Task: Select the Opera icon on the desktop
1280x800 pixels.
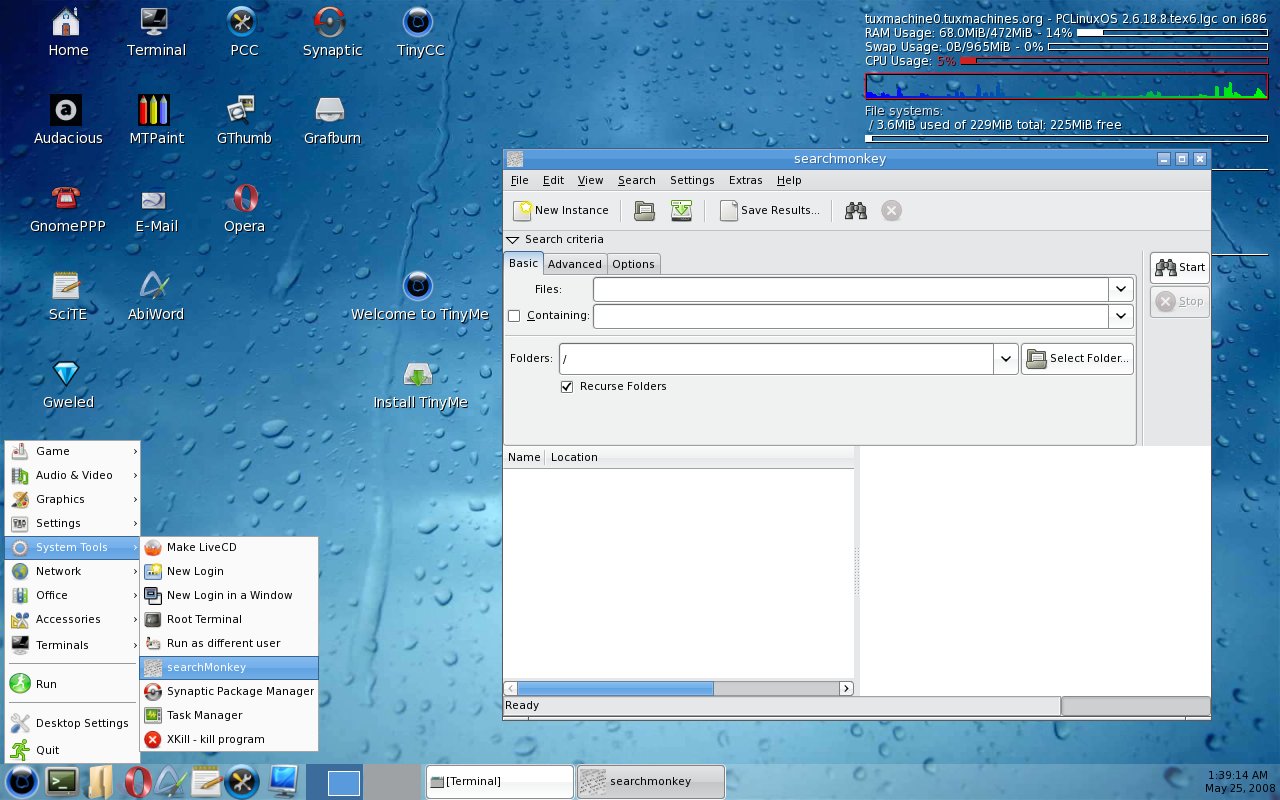Action: [244, 197]
